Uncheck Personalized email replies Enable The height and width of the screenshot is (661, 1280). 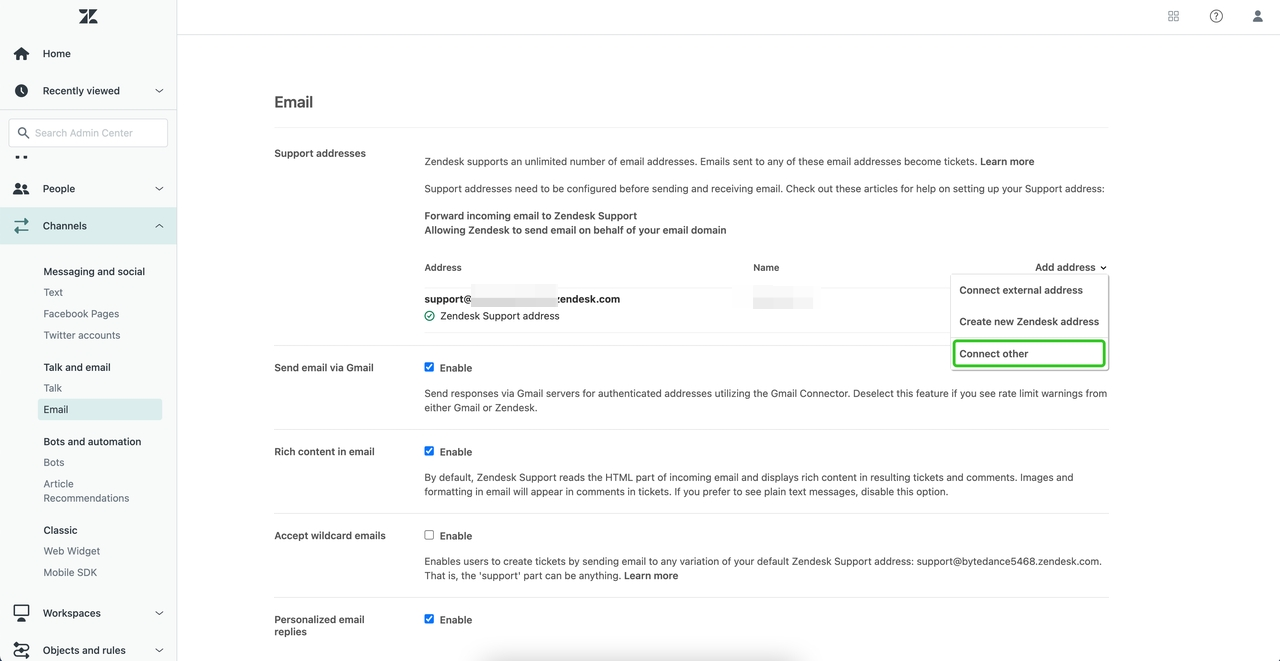pyautogui.click(x=429, y=619)
